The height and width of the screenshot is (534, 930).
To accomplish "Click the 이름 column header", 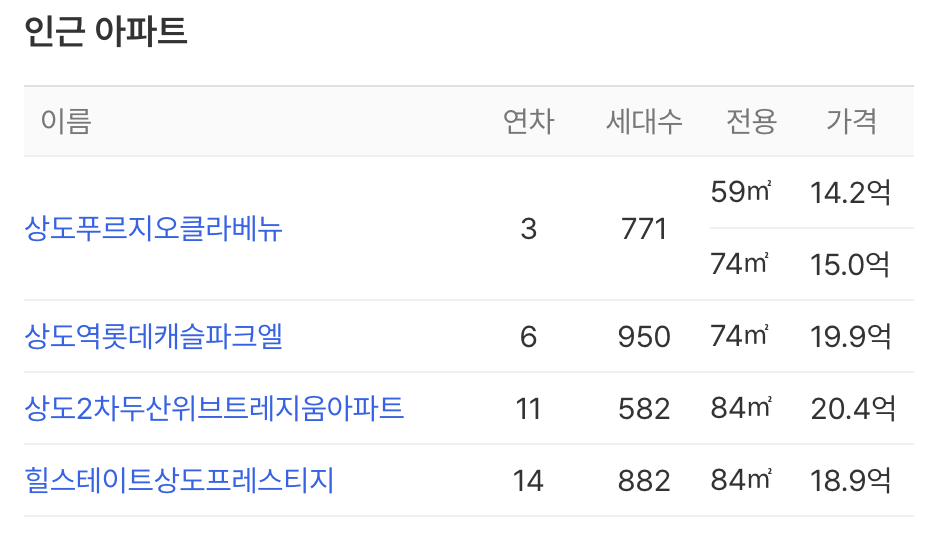I will point(66,122).
